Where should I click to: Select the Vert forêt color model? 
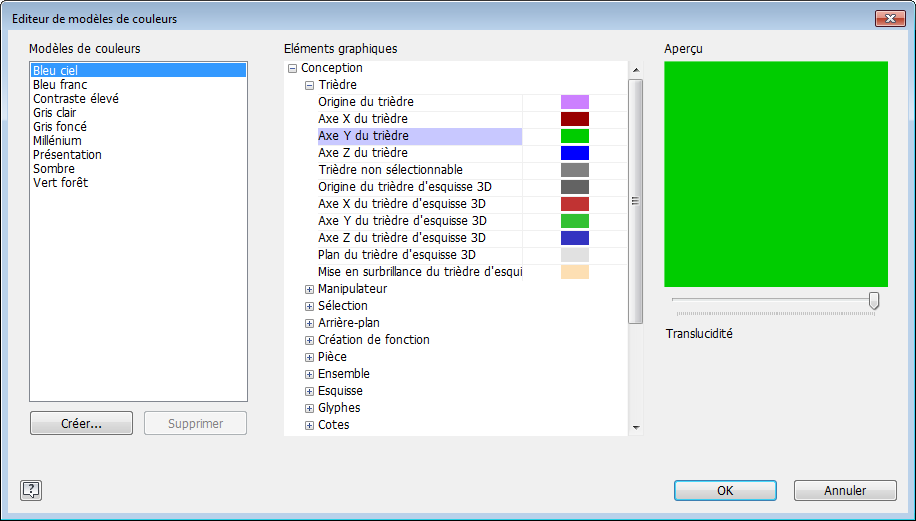(138, 182)
